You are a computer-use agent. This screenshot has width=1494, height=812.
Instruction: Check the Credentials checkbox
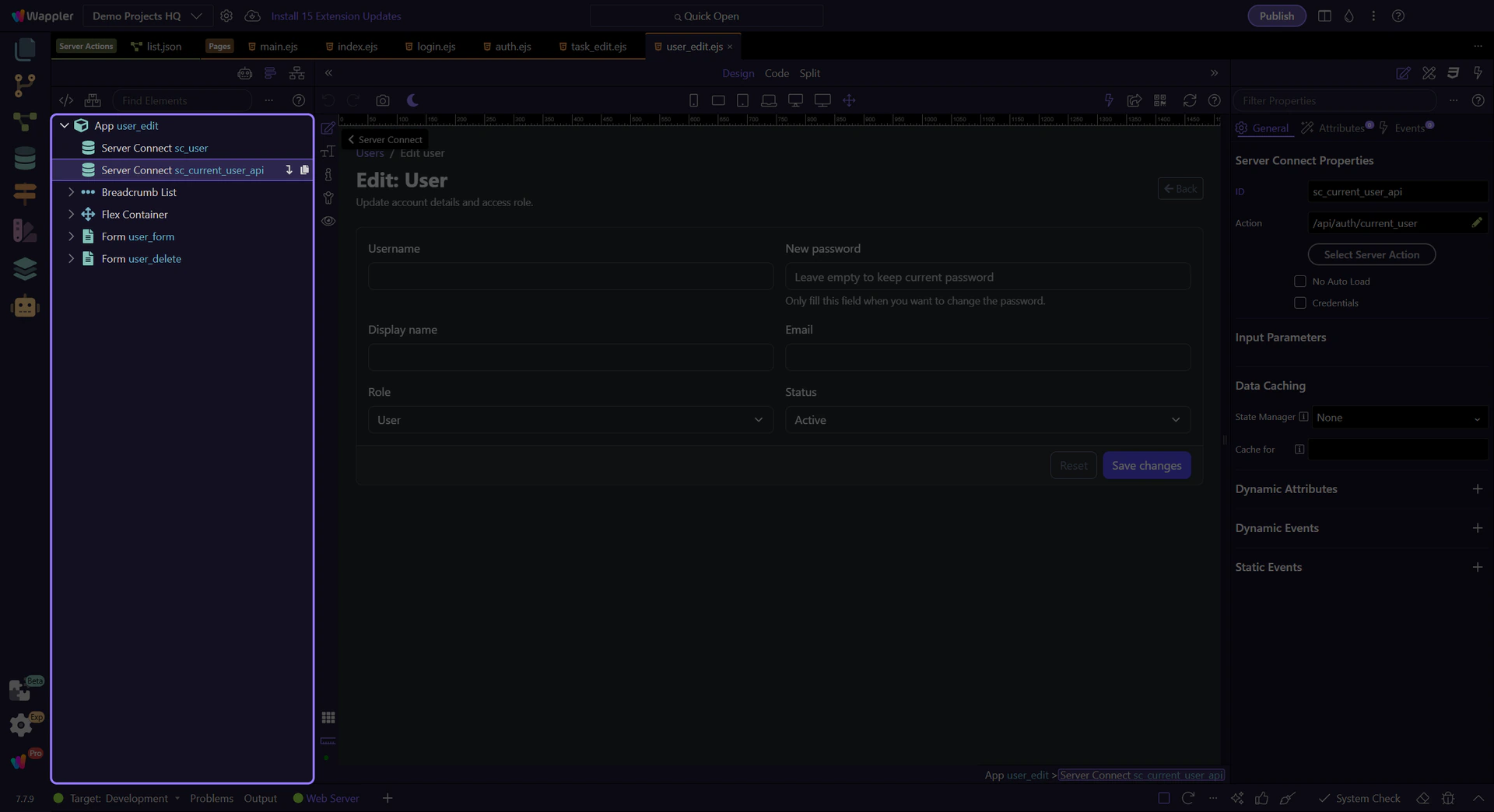pos(1299,303)
